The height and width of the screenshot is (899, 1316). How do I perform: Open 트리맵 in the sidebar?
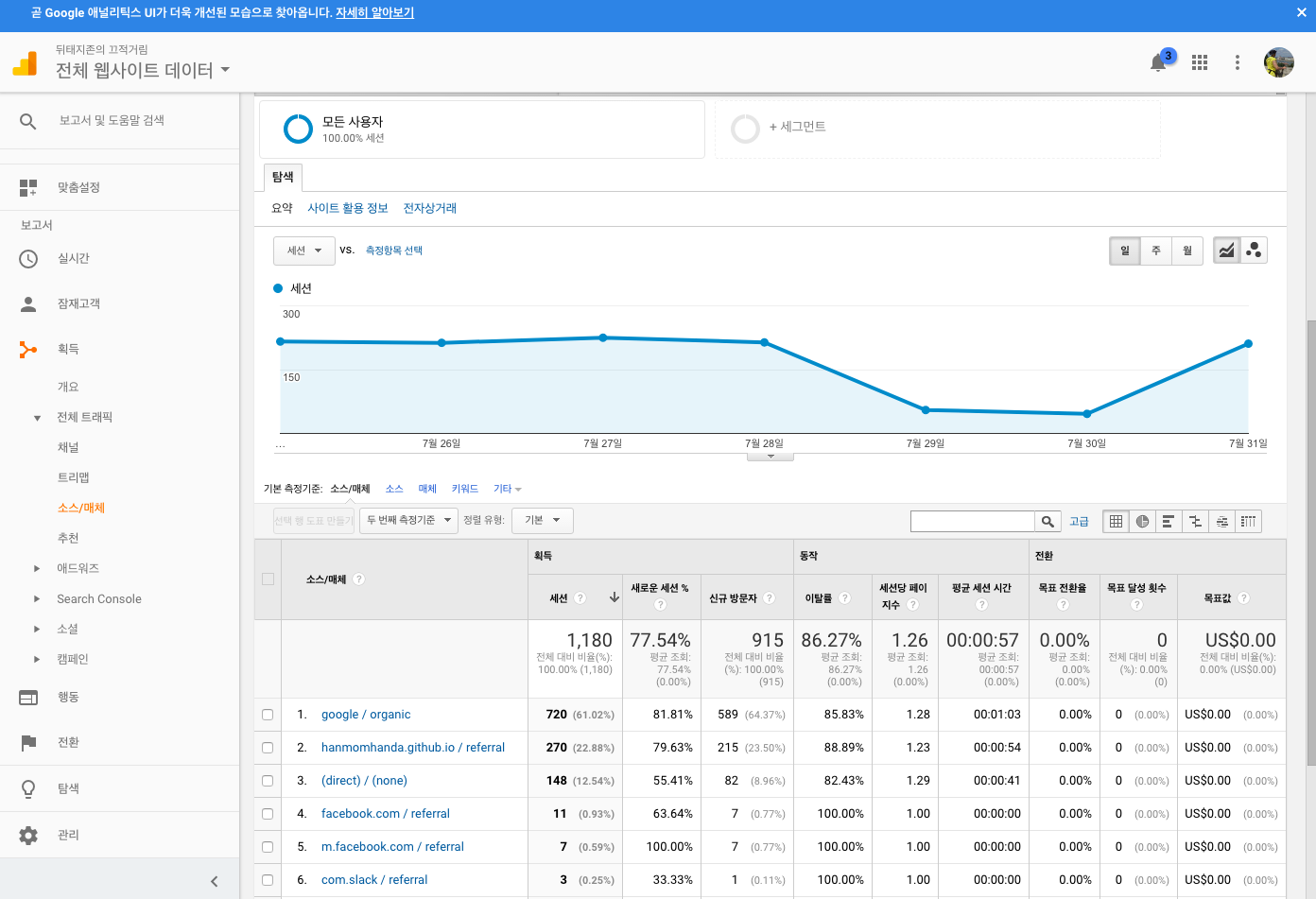pyautogui.click(x=74, y=478)
